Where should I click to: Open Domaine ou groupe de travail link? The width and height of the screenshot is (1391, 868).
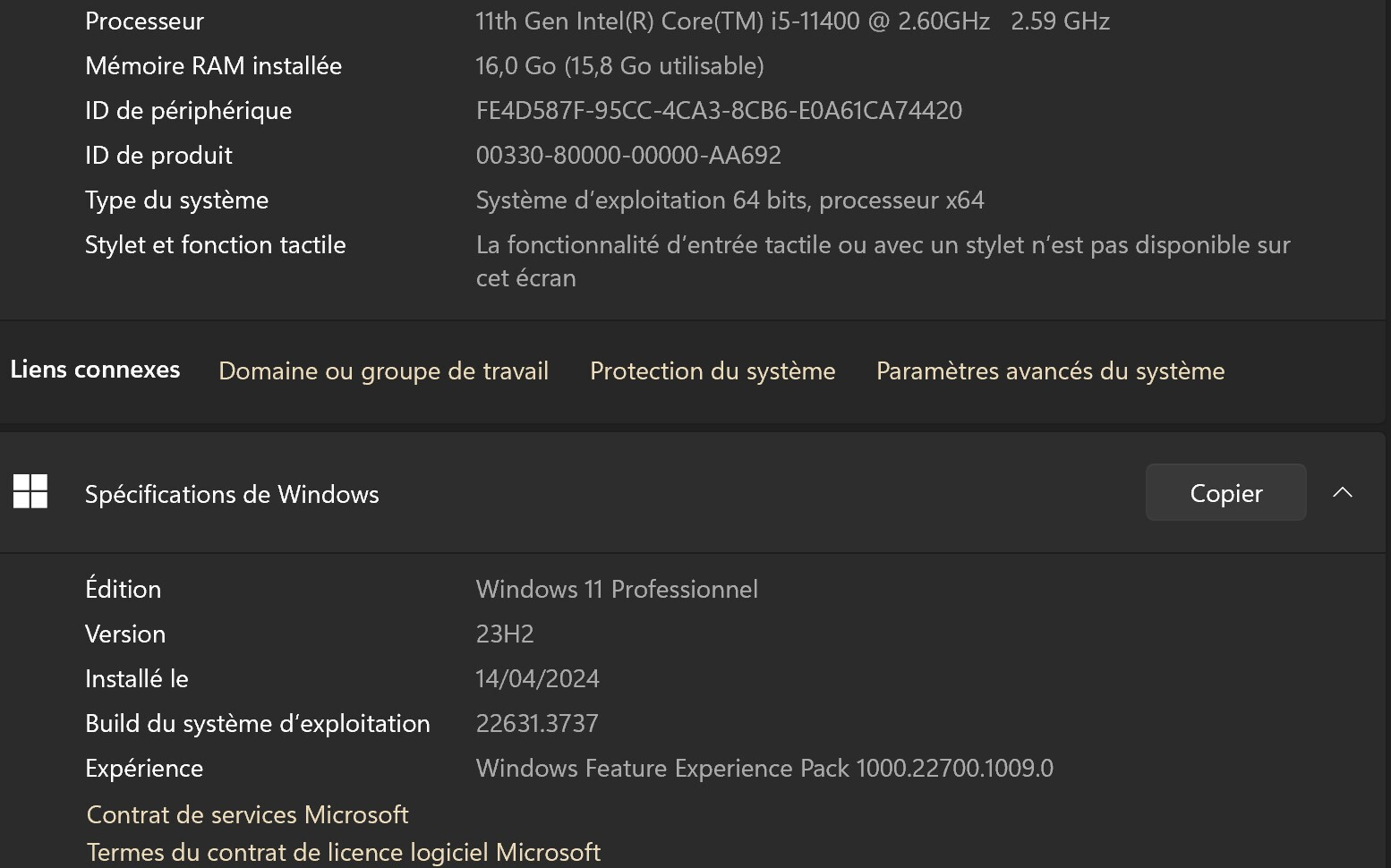pos(383,370)
